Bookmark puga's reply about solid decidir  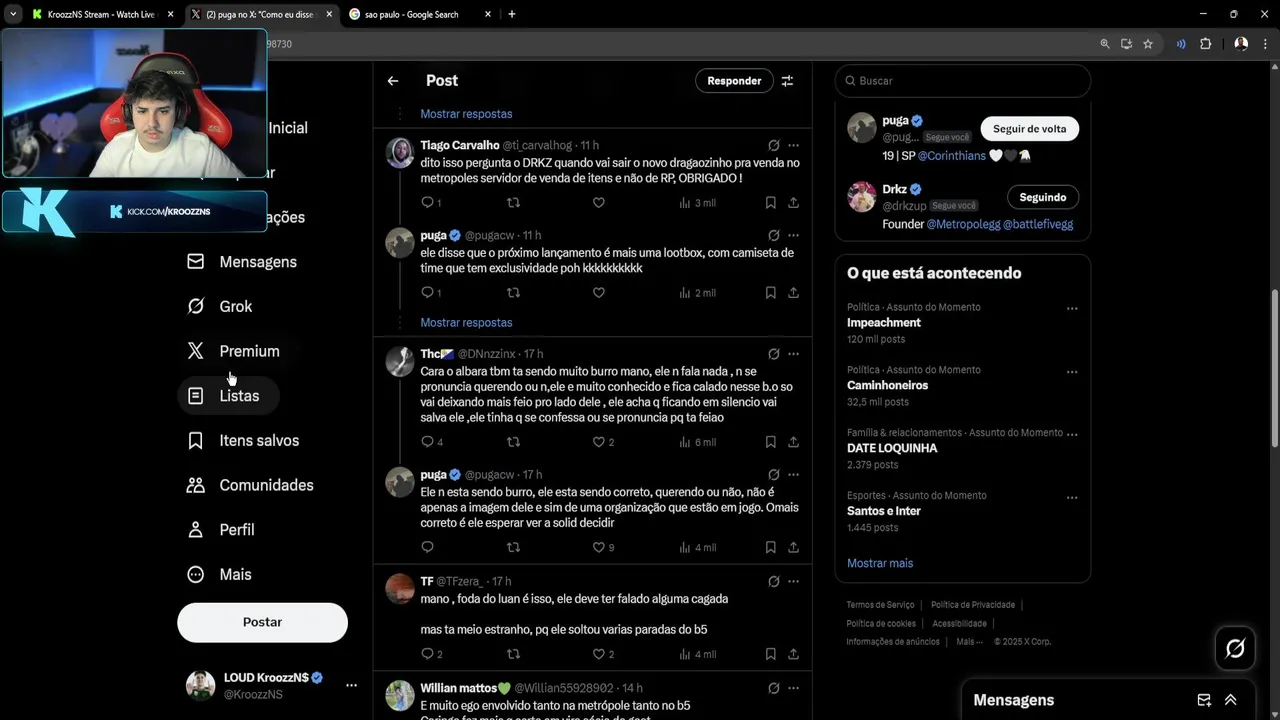tap(770, 547)
